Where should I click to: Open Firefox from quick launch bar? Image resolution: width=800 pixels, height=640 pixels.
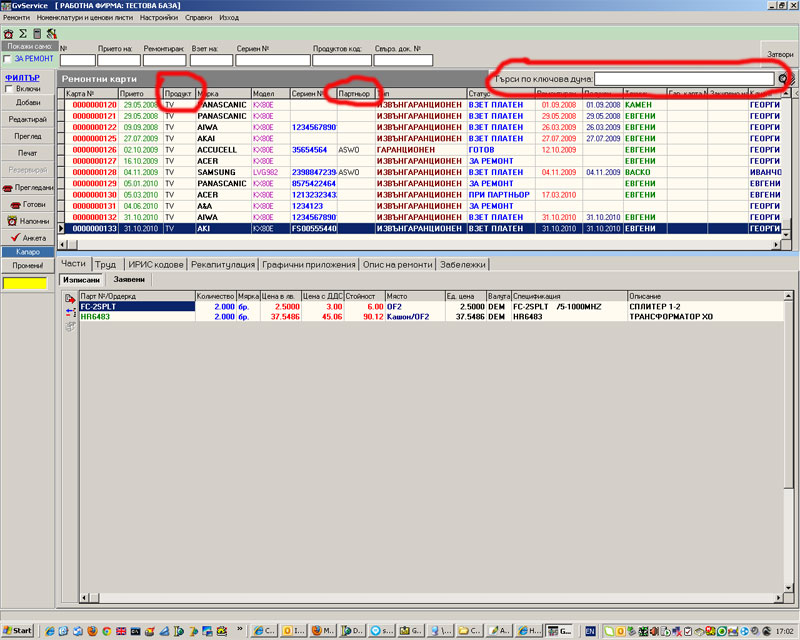tap(92, 631)
